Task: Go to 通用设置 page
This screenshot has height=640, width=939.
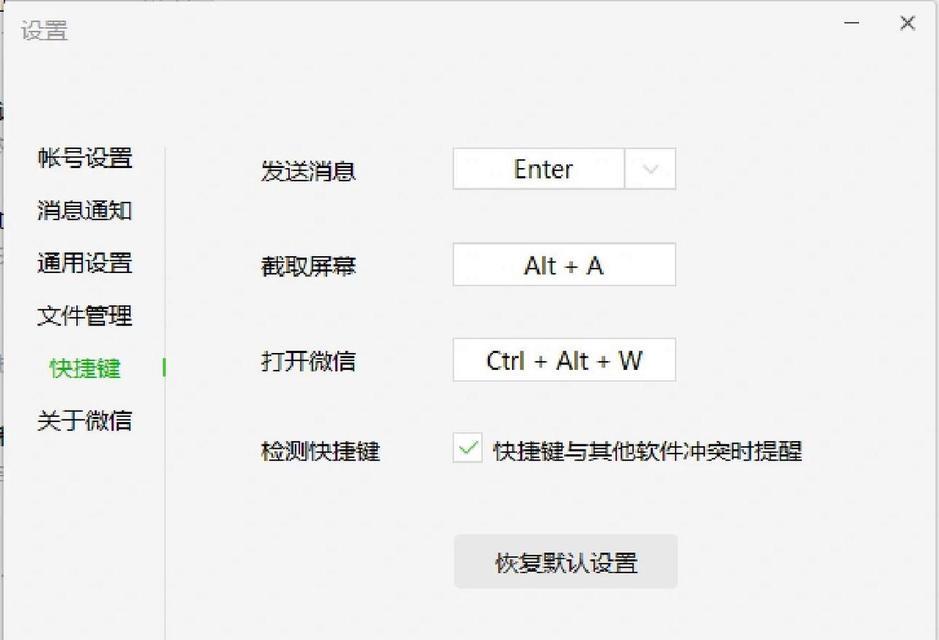Action: (x=85, y=264)
